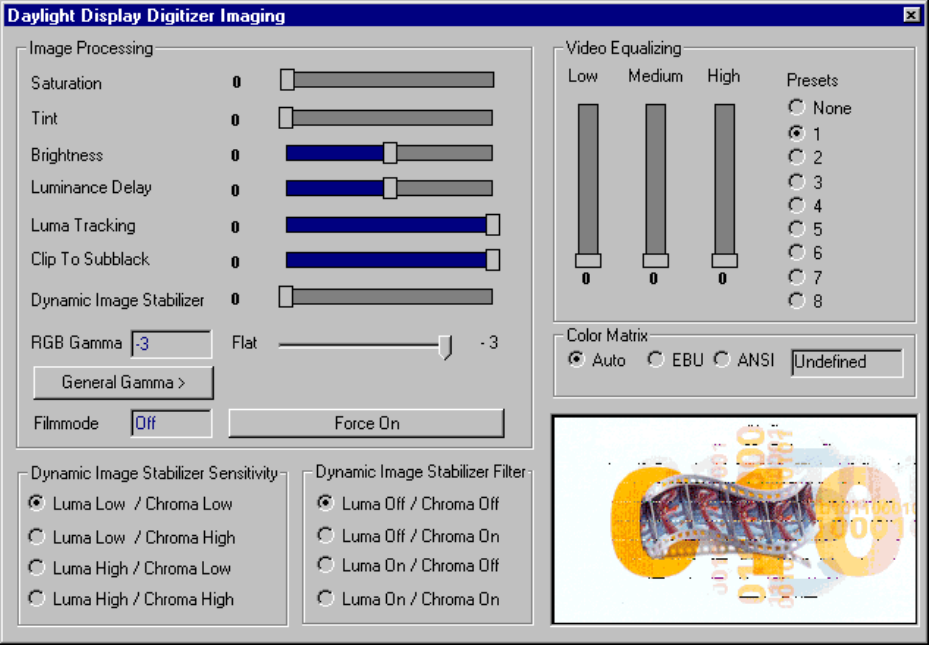929x645 pixels.
Task: Select Luma Low / Chroma Low sensitivity
Action: pyautogui.click(x=37, y=503)
